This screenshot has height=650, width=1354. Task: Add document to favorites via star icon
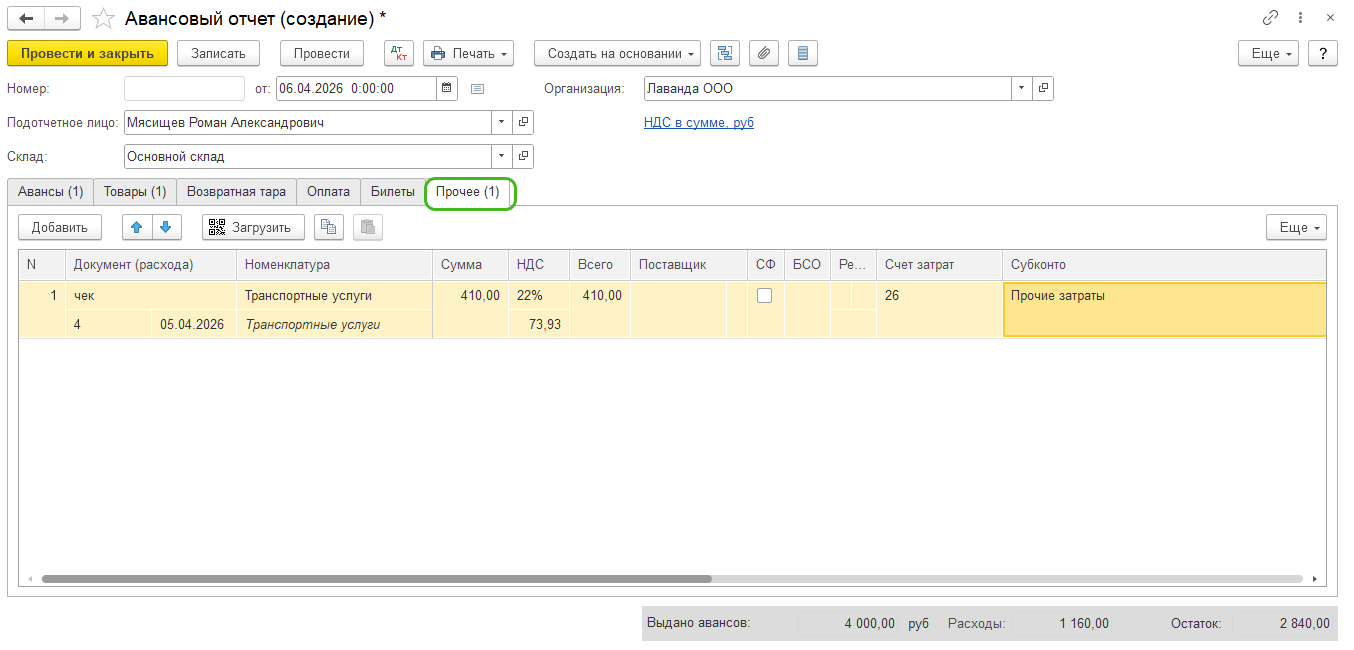click(102, 18)
